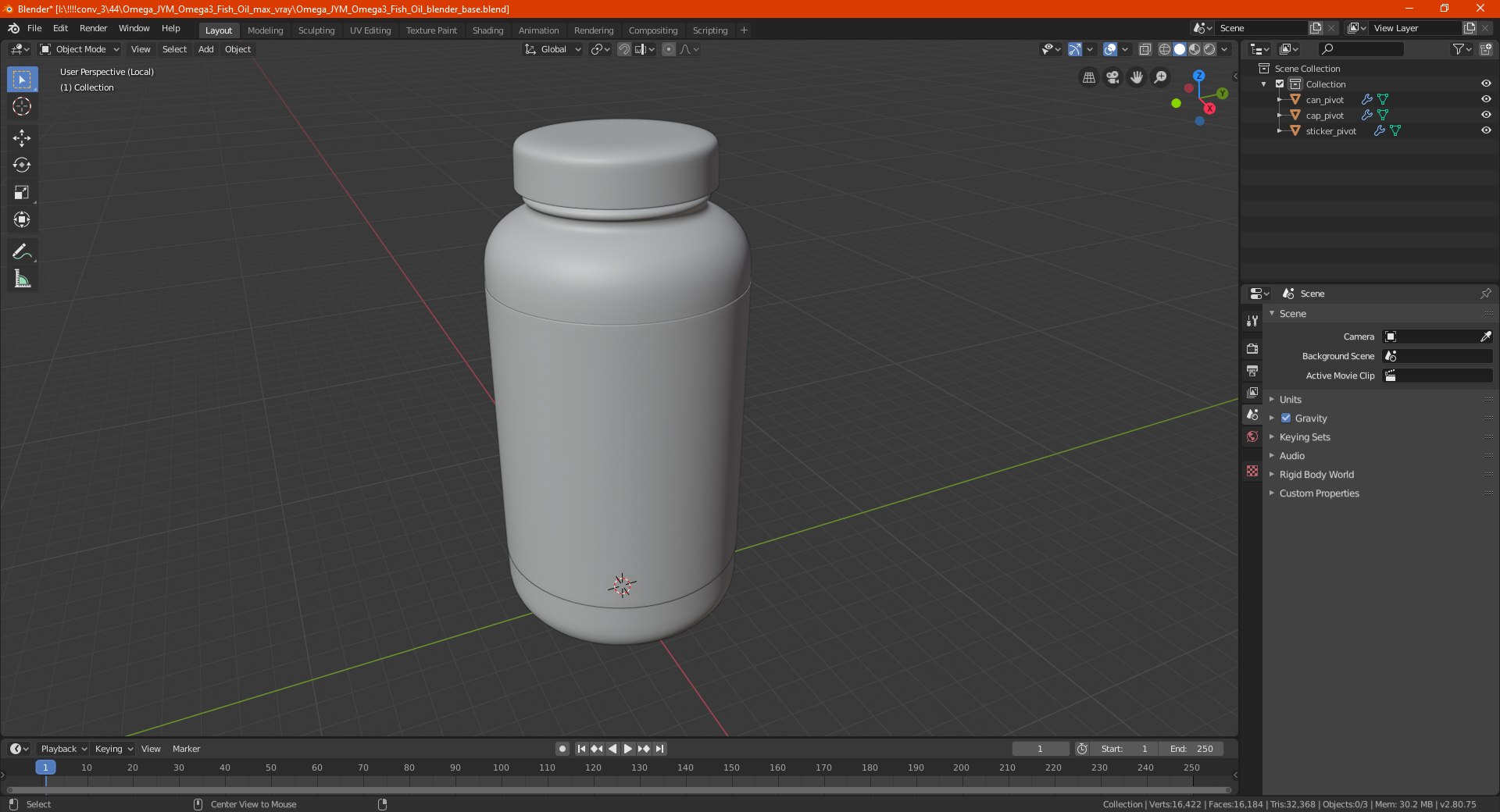Open the Tool properties tab

1252,321
